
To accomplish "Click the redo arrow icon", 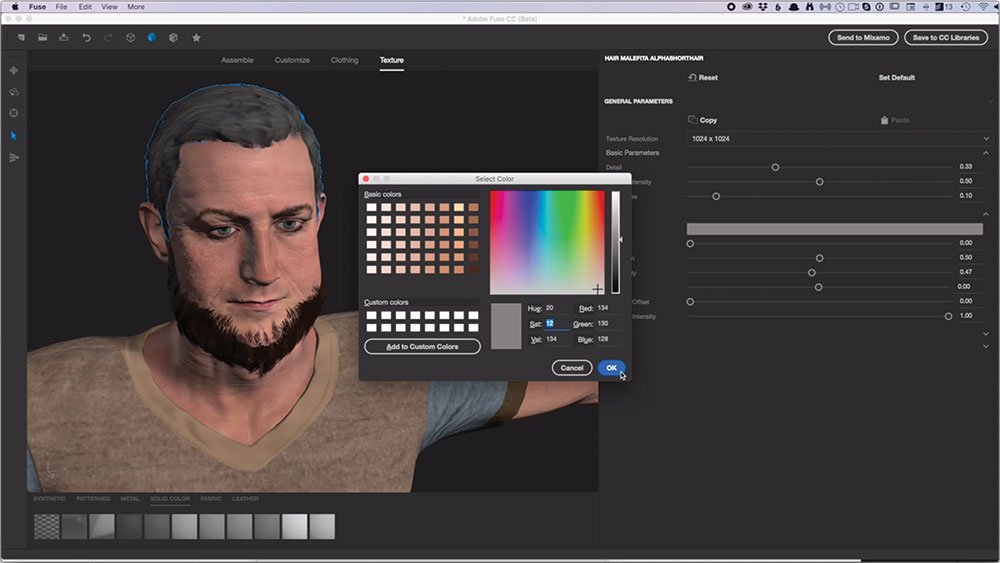I will point(108,38).
